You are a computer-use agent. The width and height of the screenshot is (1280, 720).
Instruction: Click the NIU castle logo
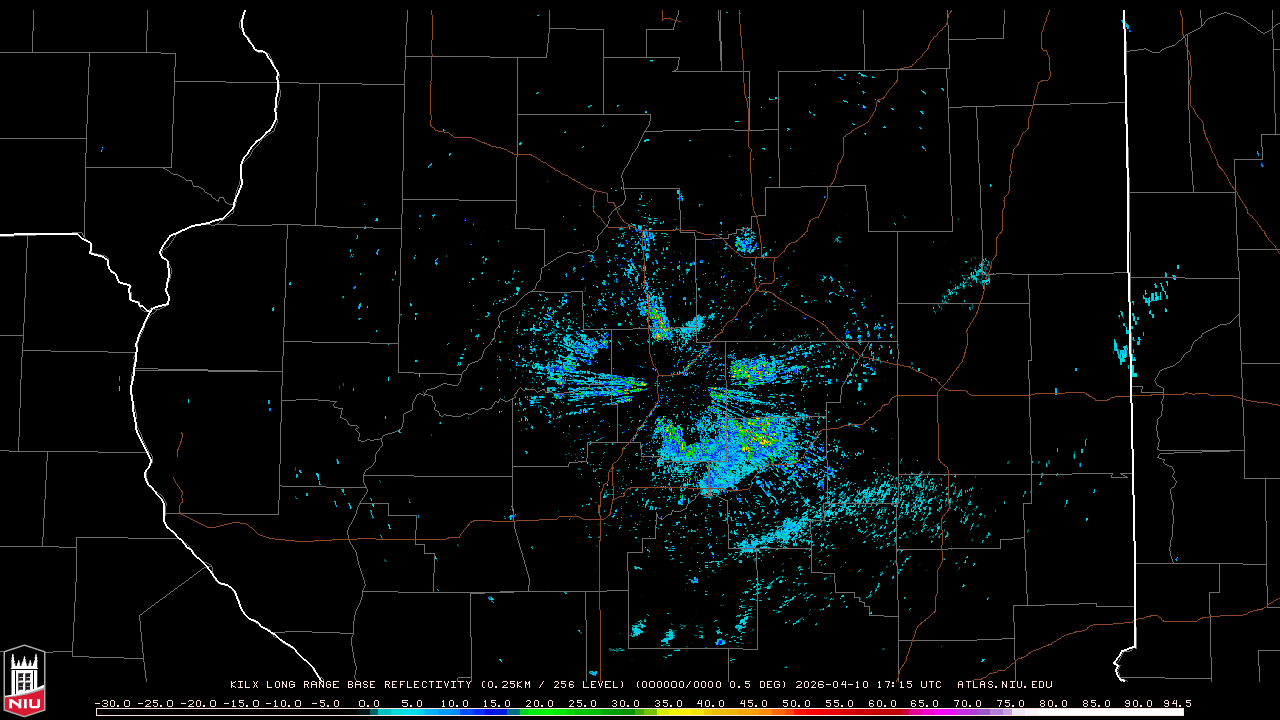(x=24, y=682)
